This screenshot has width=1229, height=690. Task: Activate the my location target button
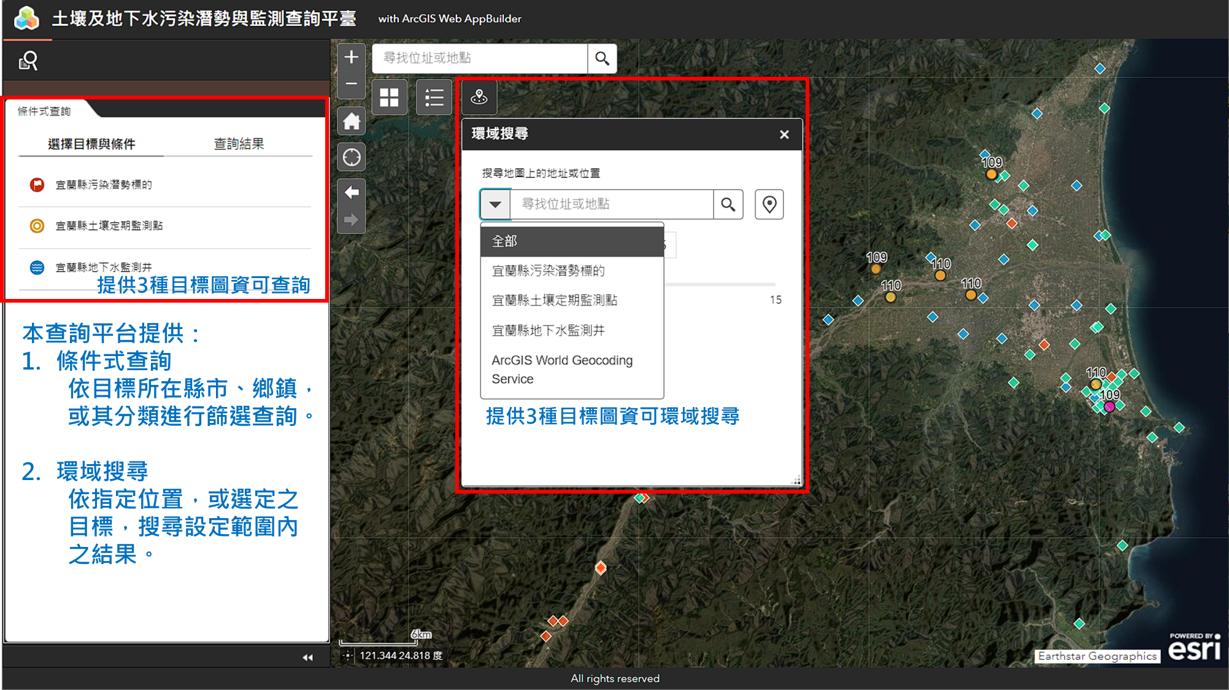pos(351,158)
